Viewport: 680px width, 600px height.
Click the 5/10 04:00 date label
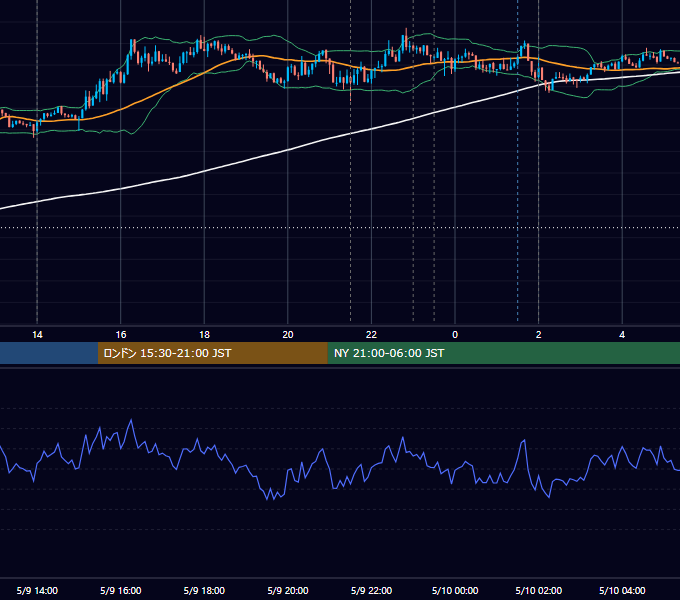pos(622,590)
